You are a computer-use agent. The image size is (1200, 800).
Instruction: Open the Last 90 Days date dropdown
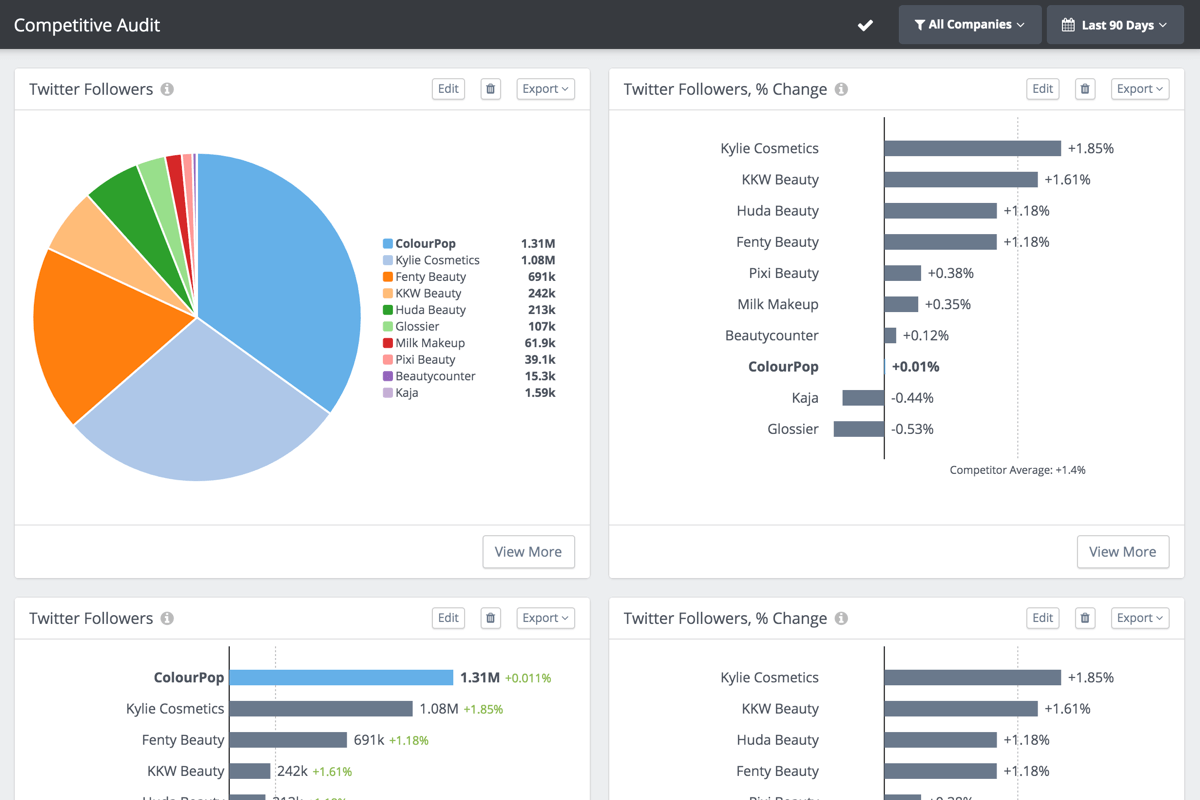click(1115, 25)
